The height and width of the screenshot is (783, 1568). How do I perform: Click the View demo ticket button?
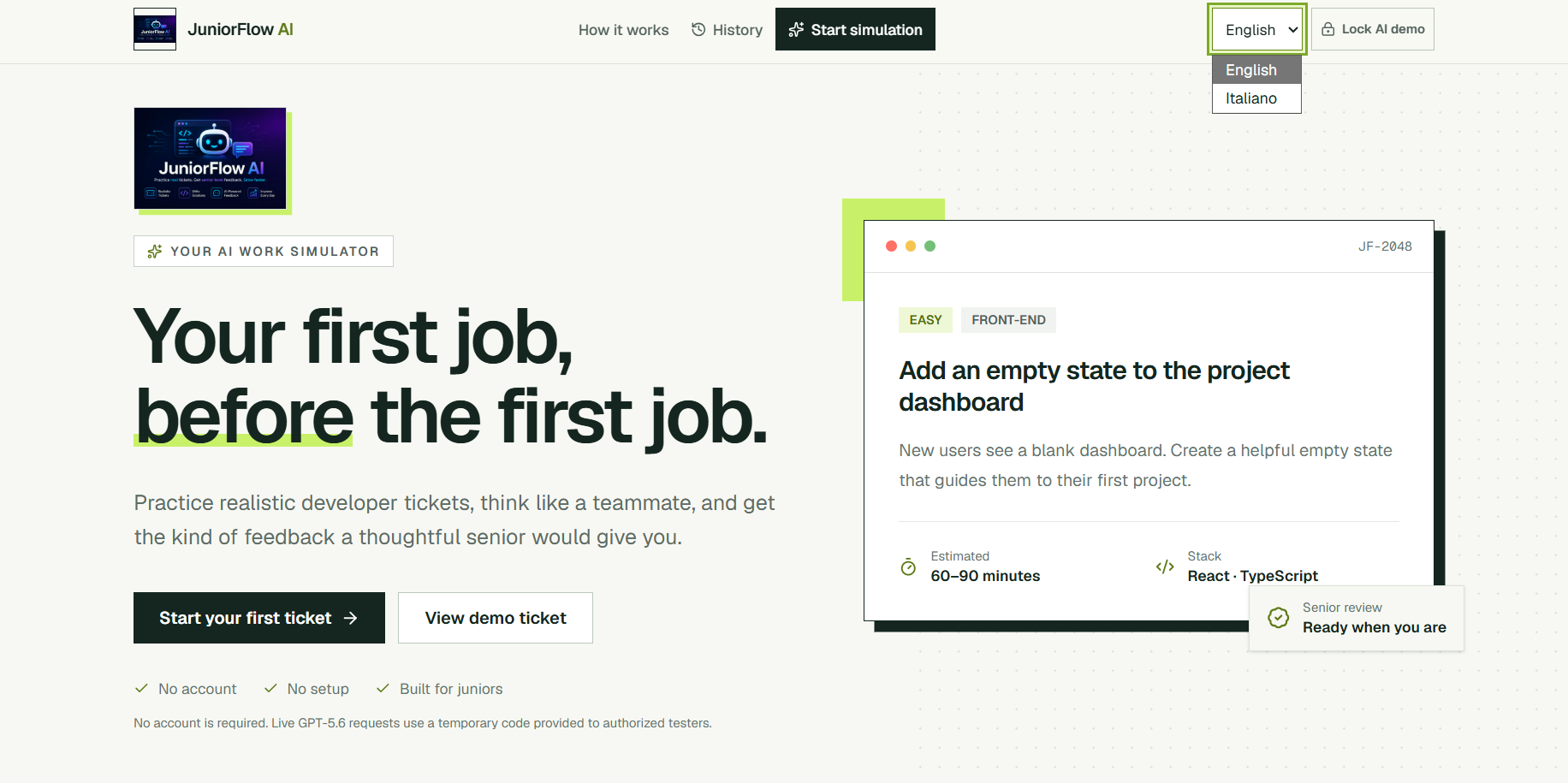pyautogui.click(x=496, y=618)
